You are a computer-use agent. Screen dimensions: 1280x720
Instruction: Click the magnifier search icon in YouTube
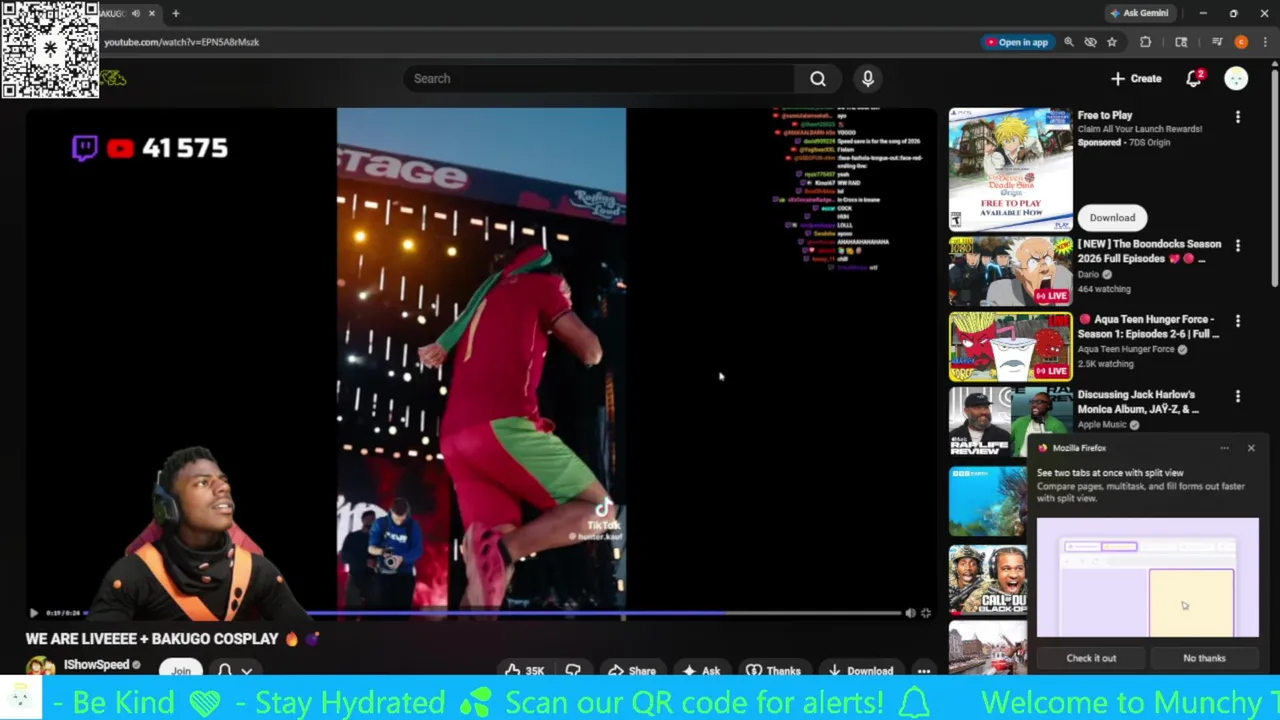coord(818,79)
